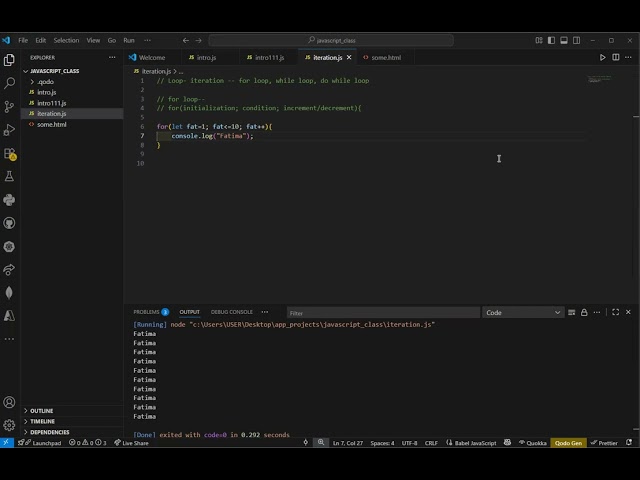Open the GitHub icon in activity bar
The image size is (640, 480).
[x=9, y=223]
